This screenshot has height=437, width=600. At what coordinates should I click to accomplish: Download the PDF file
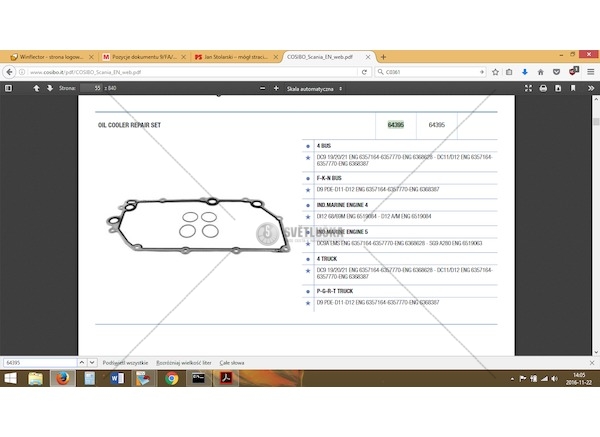557,88
